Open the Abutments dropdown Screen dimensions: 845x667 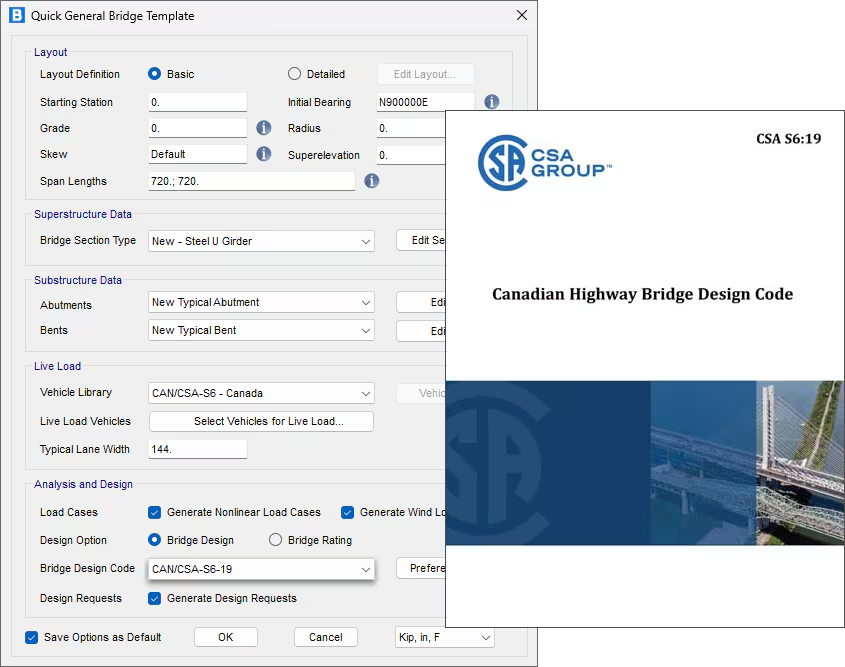coord(261,302)
